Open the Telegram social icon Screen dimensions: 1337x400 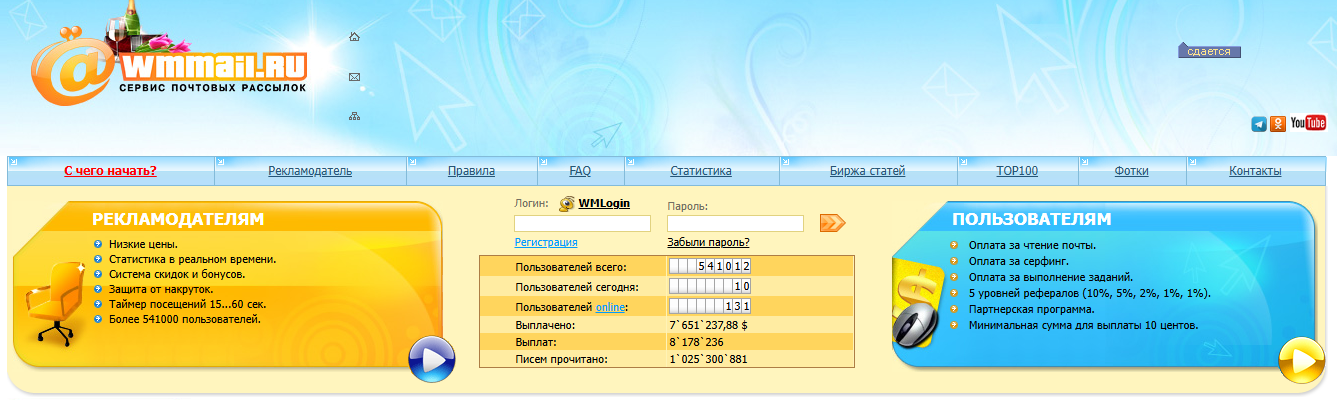pyautogui.click(x=1258, y=124)
